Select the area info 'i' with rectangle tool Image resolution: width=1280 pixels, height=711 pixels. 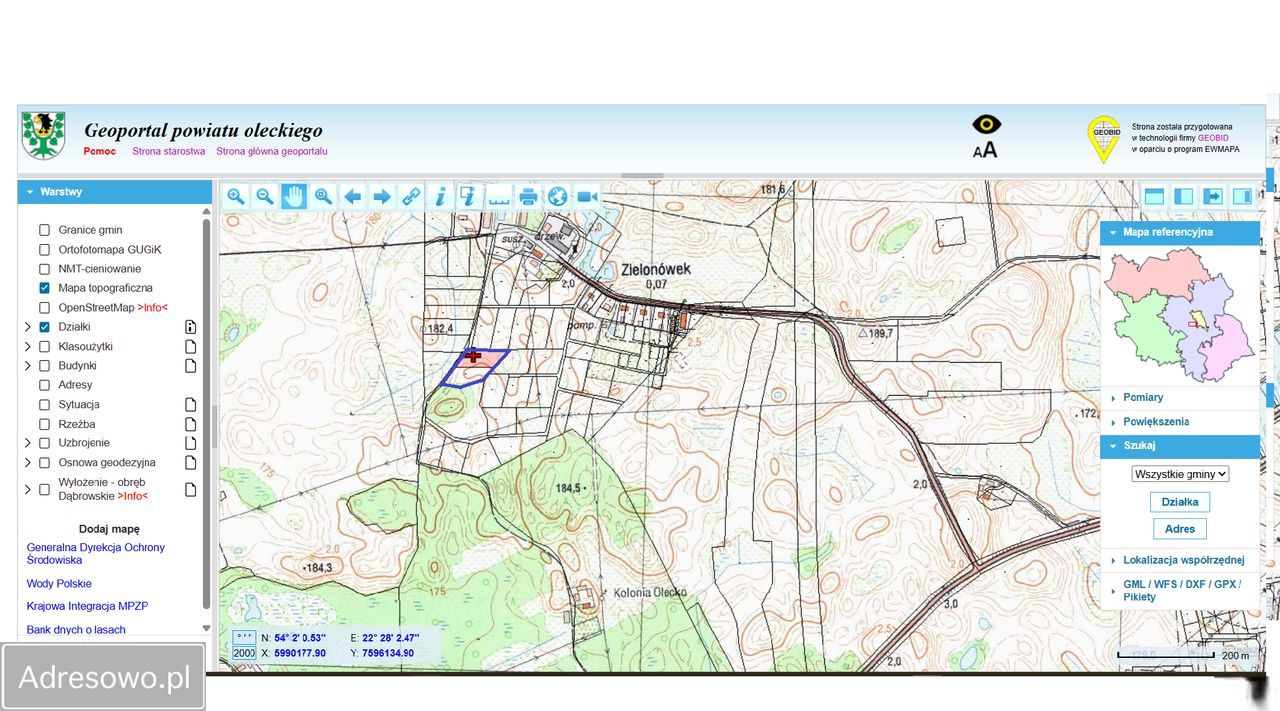[x=469, y=196]
